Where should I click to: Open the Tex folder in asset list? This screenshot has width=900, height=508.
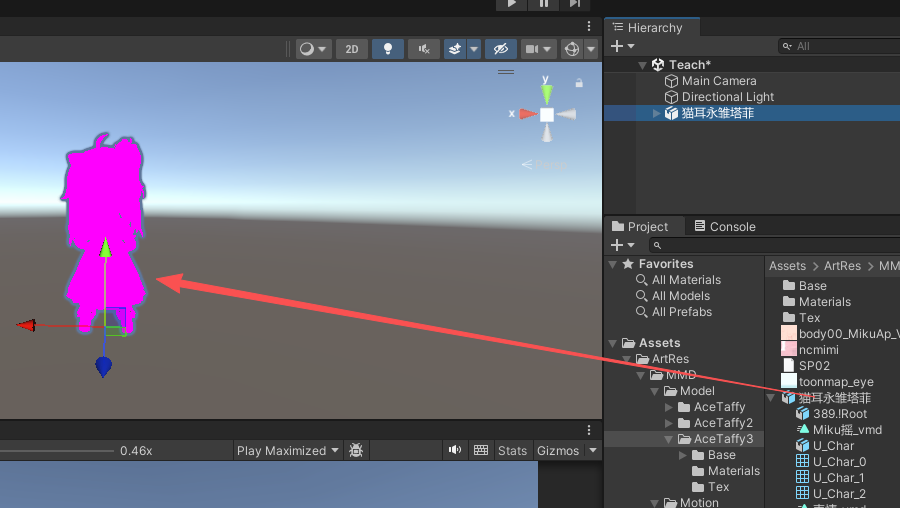tap(809, 318)
